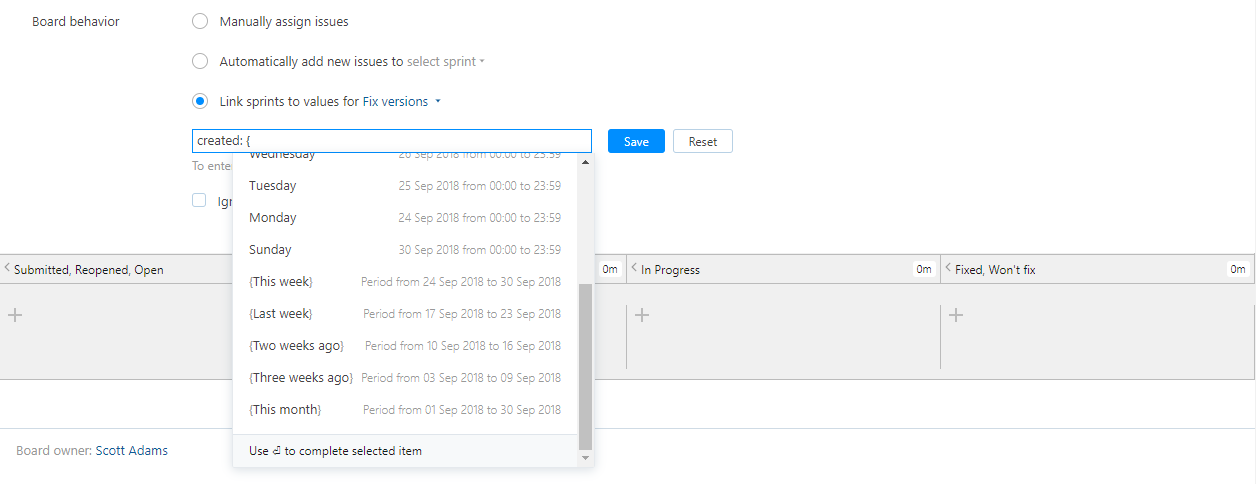The image size is (1256, 484).
Task: Open Scott Adams profile link
Action: (x=132, y=451)
